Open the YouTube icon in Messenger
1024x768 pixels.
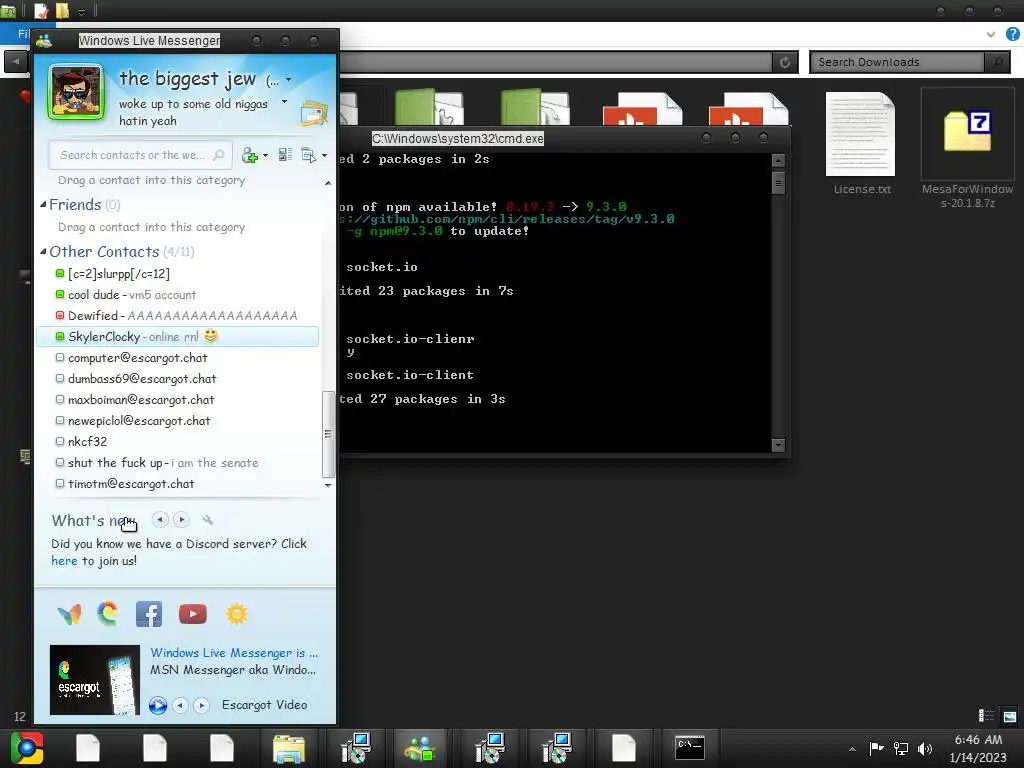(x=193, y=614)
